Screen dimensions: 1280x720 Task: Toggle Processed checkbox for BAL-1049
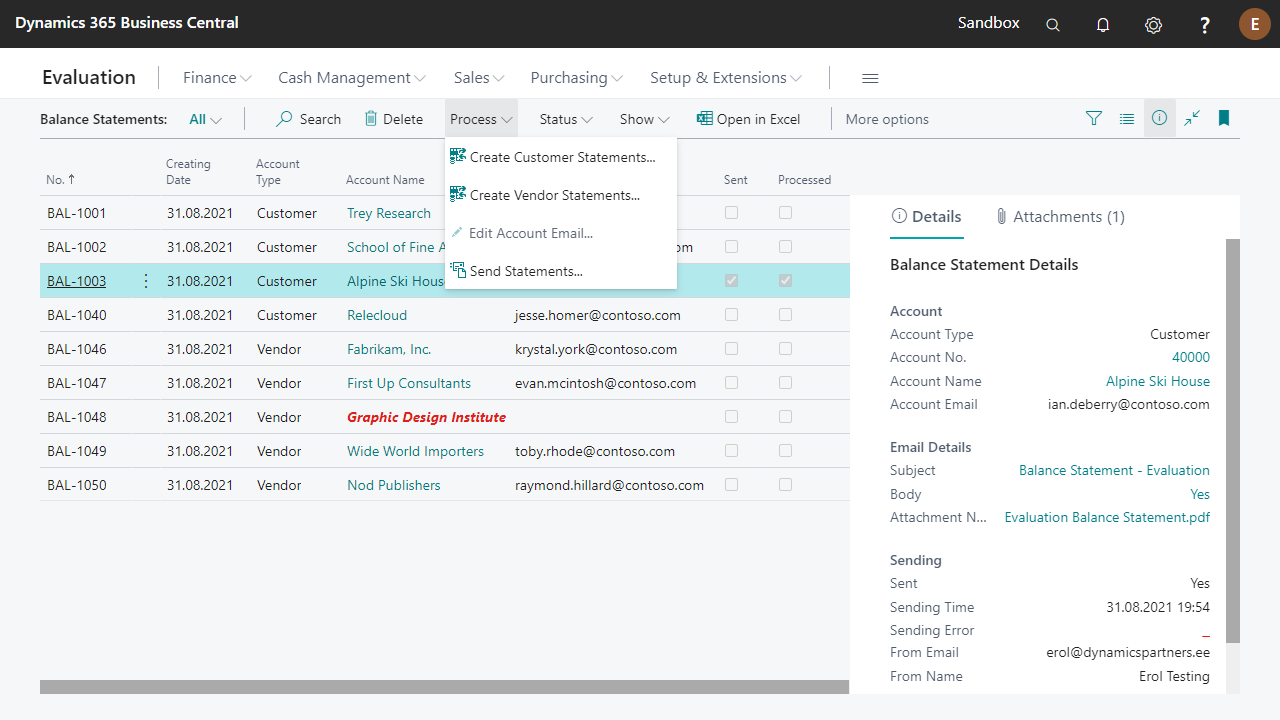coord(786,451)
